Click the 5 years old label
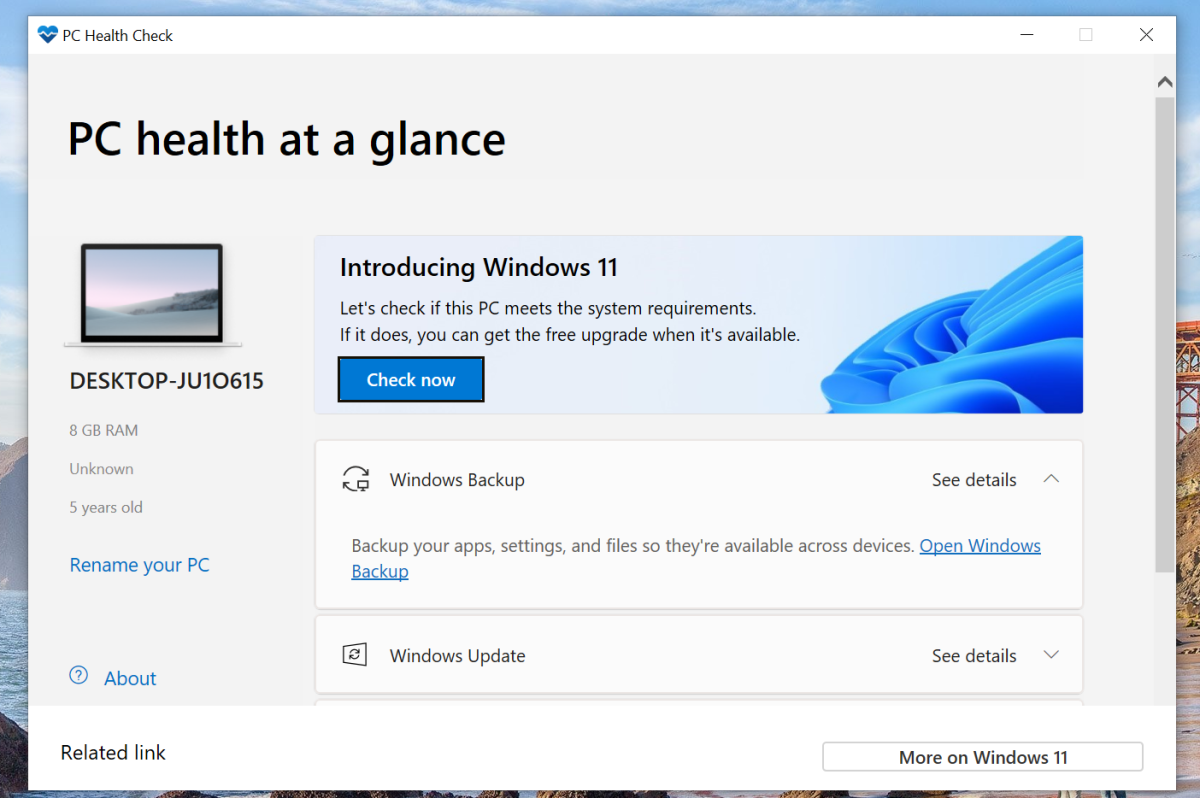 click(x=106, y=507)
